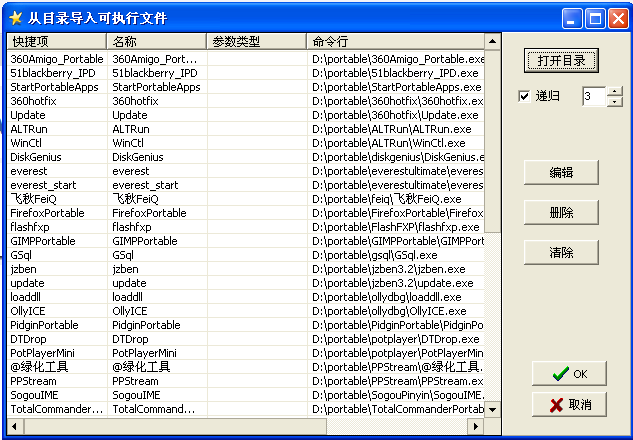Select the @绿化工具 shortcut row

coord(245,367)
